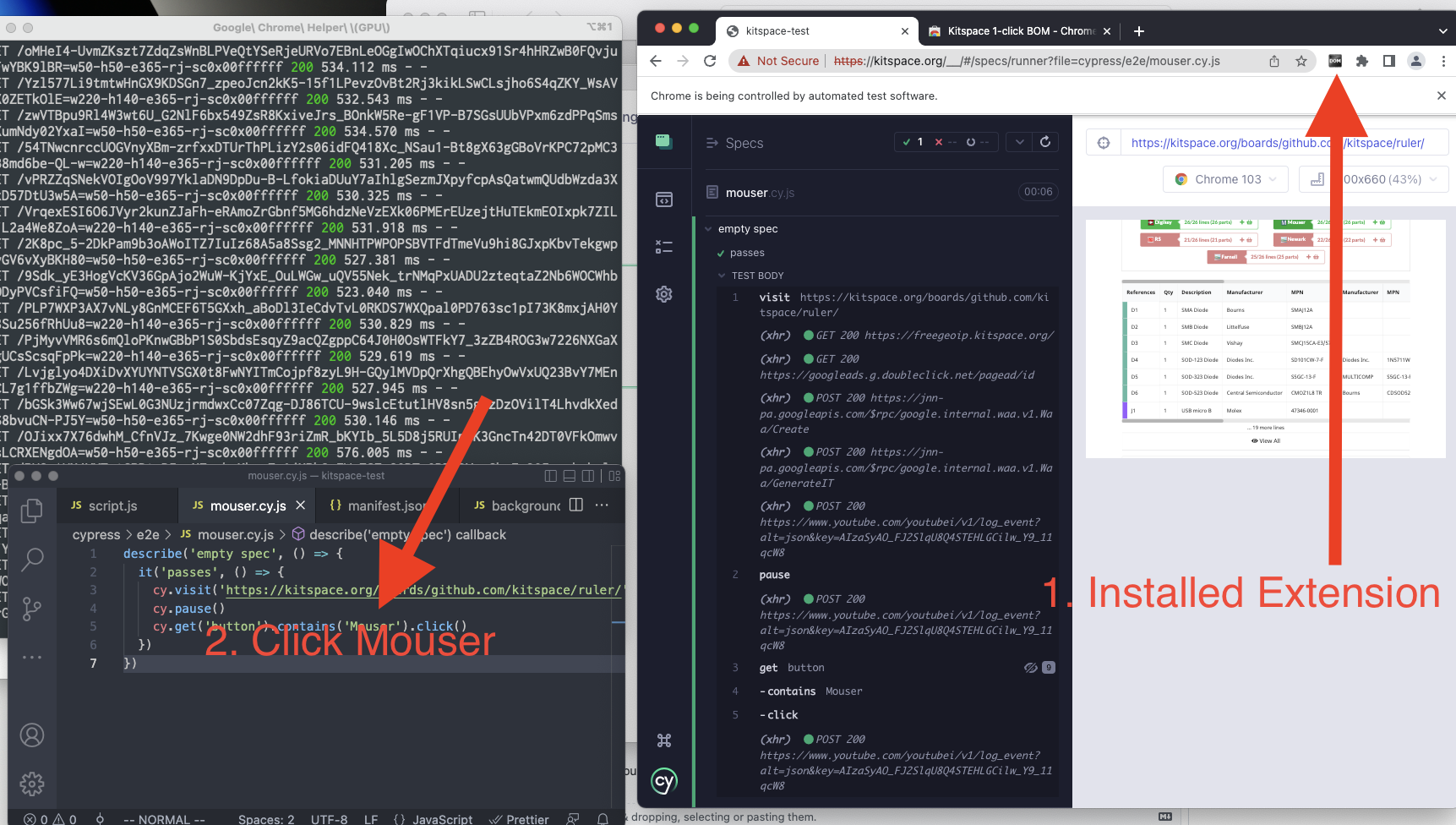Open VS Code notifications bell in status bar
1456x825 pixels.
(x=603, y=819)
